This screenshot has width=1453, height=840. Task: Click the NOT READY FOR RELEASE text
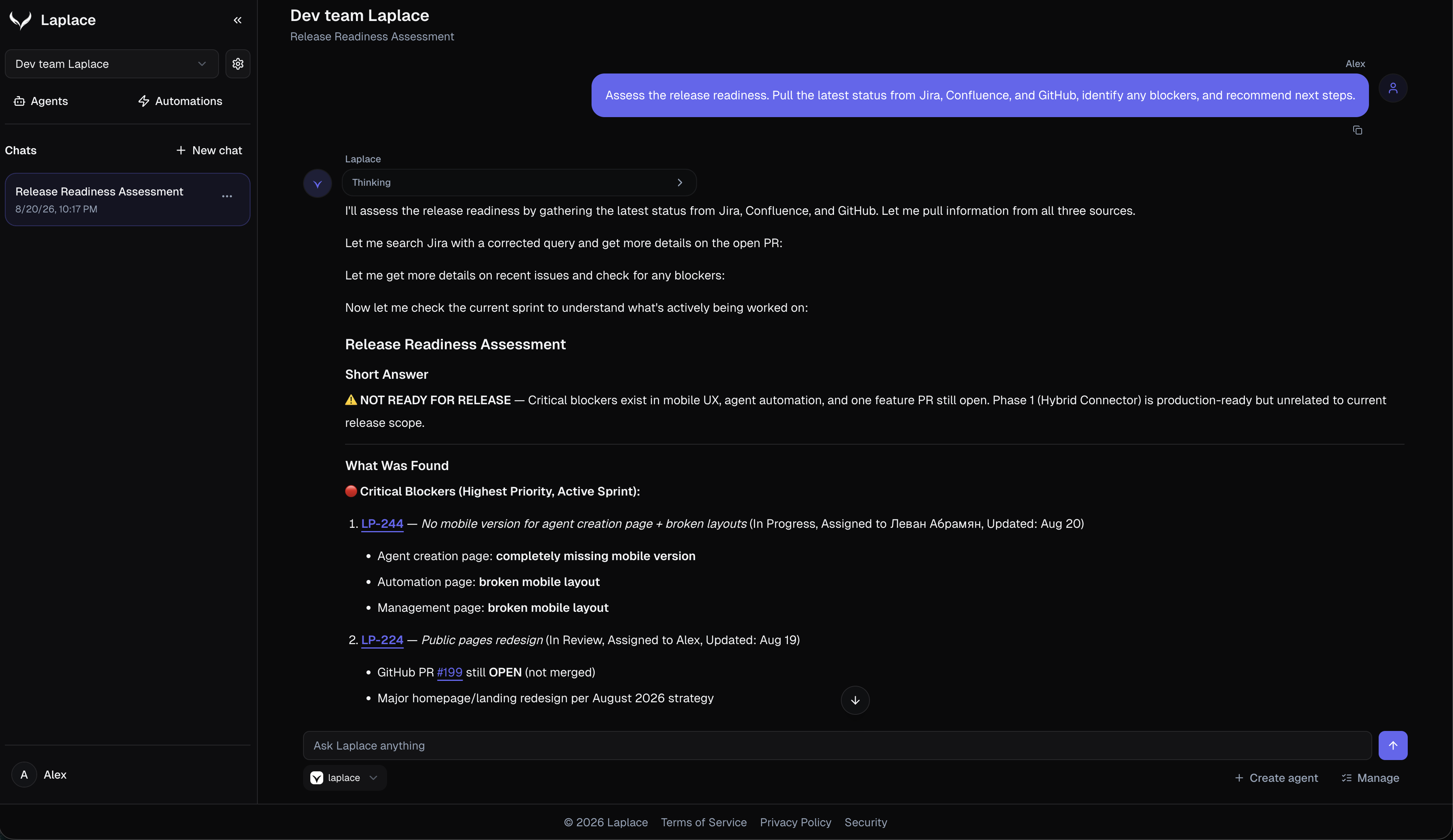point(435,400)
